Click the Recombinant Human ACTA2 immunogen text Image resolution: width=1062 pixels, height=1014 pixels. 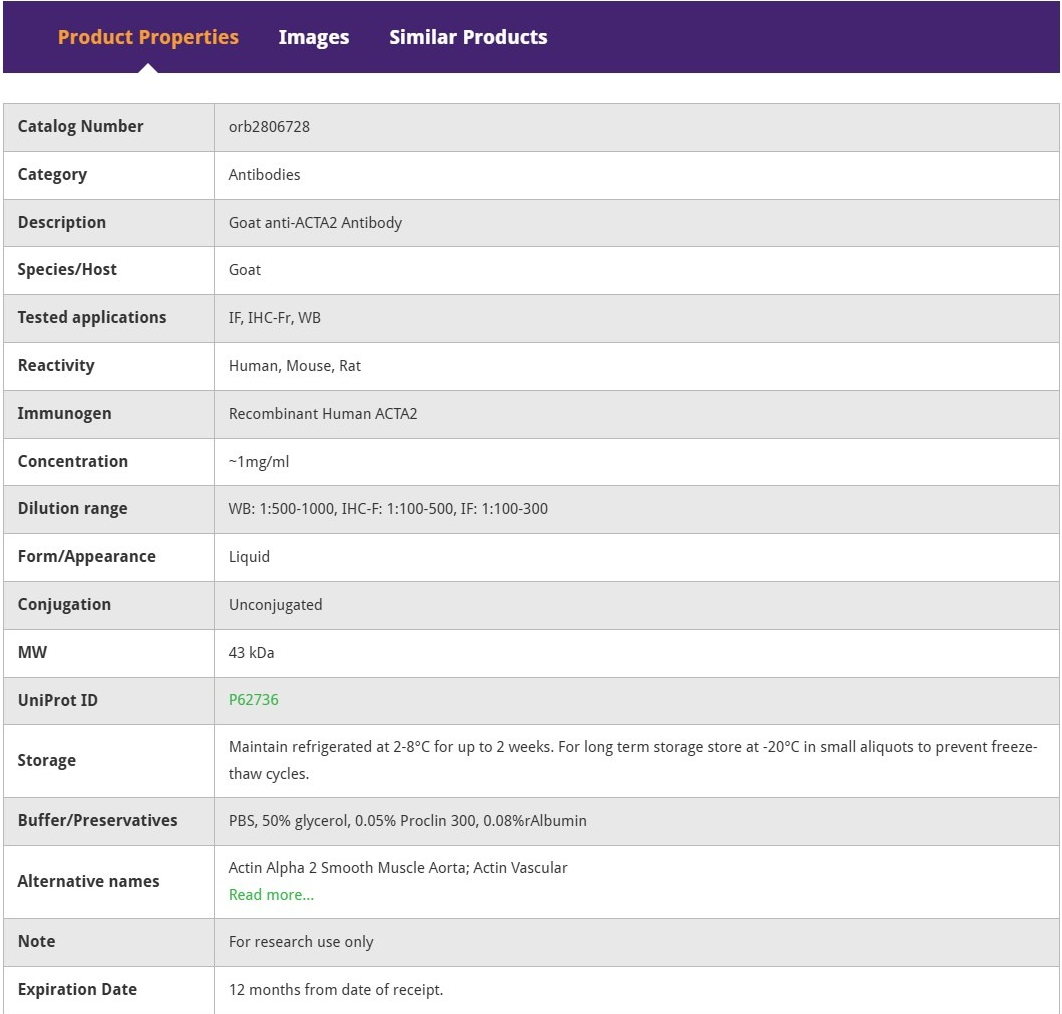coord(323,414)
